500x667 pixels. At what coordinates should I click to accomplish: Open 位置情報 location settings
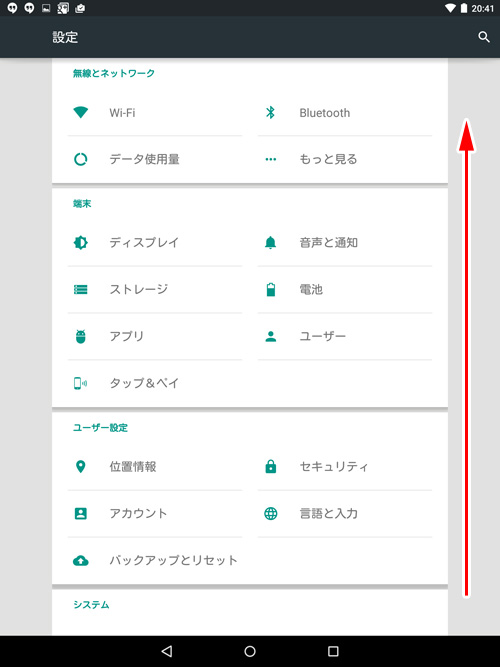(x=155, y=467)
